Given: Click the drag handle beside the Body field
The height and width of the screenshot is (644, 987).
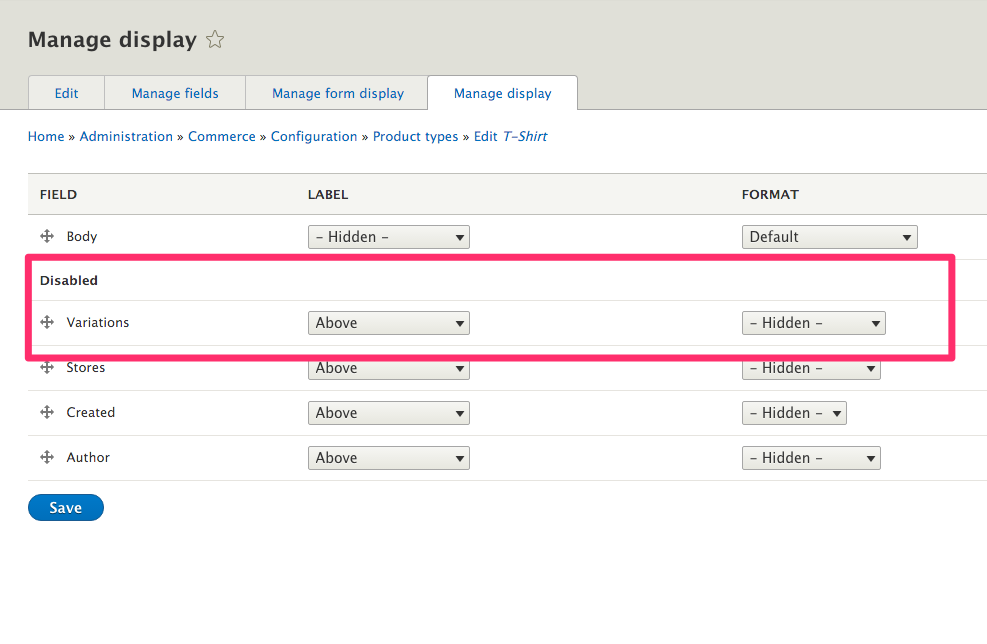Looking at the screenshot, I should (x=47, y=236).
